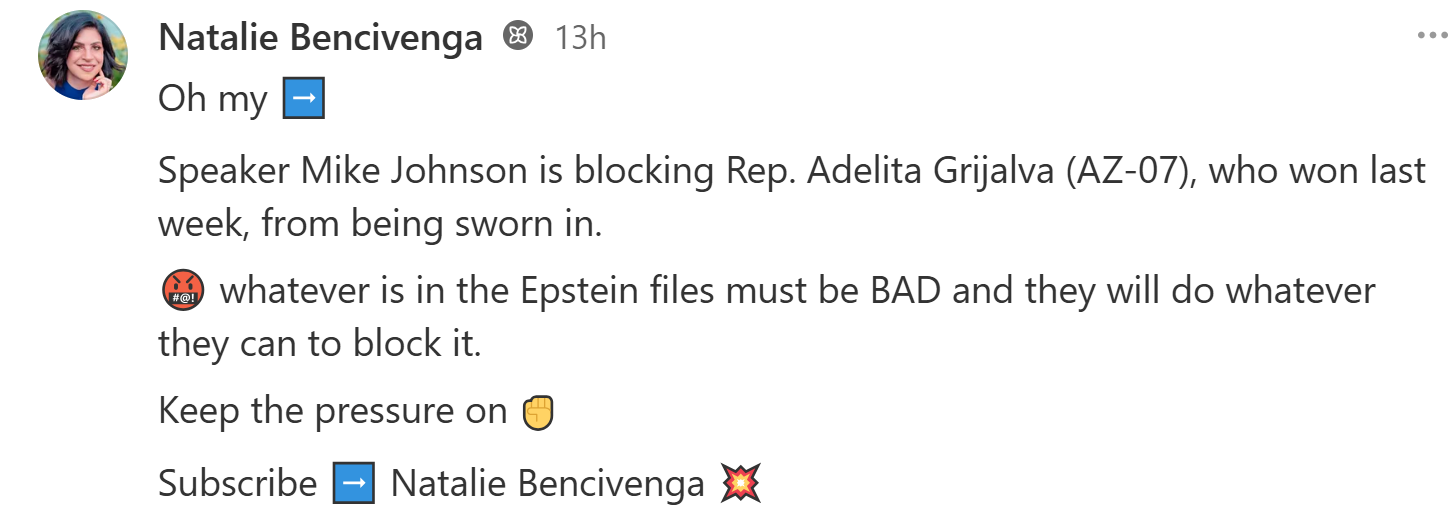Click the "Oh my" opening text
This screenshot has height=531, width=1453.
[213, 100]
